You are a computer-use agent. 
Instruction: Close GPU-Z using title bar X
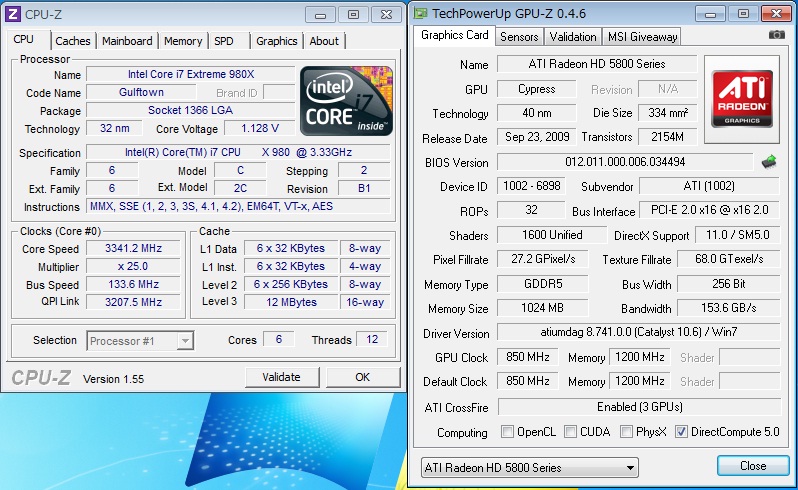pos(776,14)
